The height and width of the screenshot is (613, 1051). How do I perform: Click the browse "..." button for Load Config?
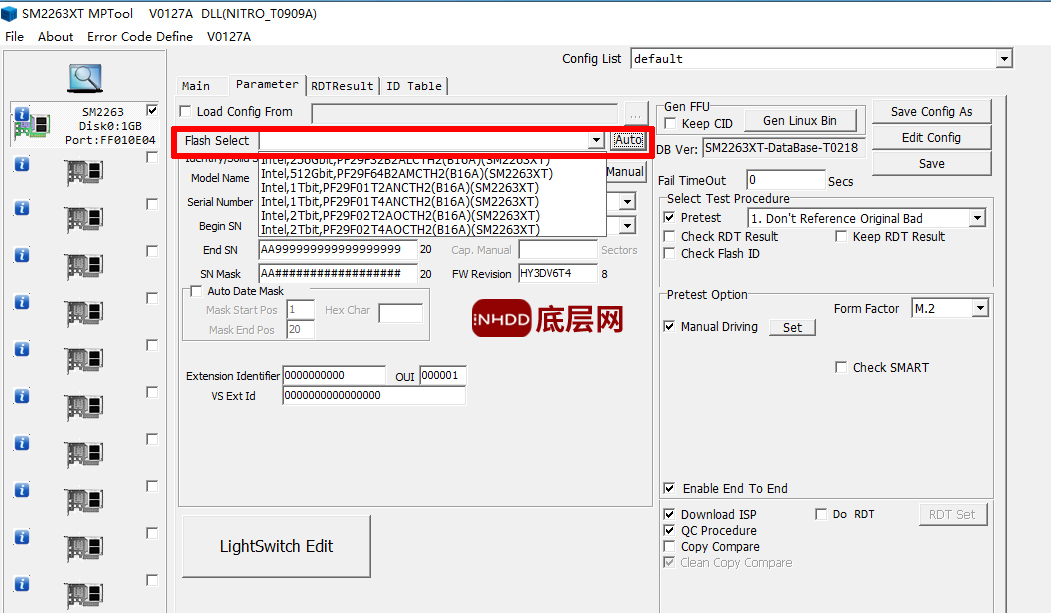(635, 112)
